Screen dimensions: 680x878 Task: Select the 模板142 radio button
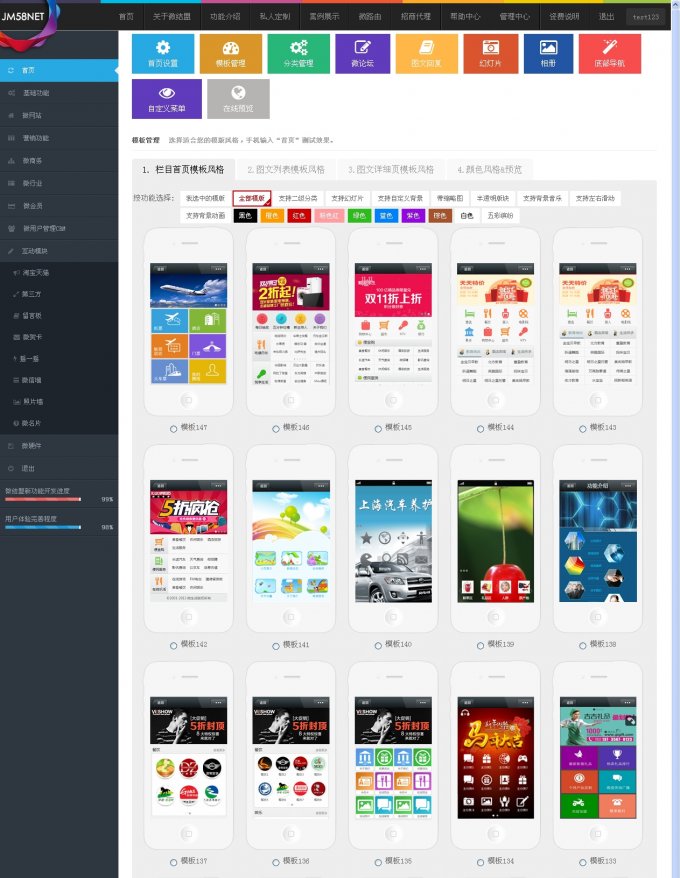coord(174,646)
